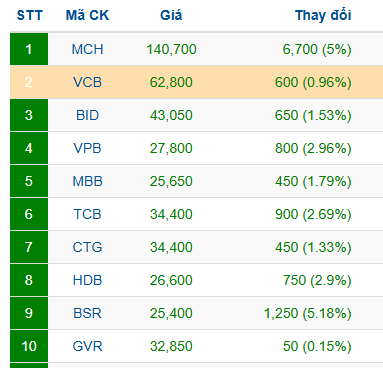Viewport: 383px width, 368px height.
Task: Click the 62,800 price in VCB row
Action: [x=171, y=82]
